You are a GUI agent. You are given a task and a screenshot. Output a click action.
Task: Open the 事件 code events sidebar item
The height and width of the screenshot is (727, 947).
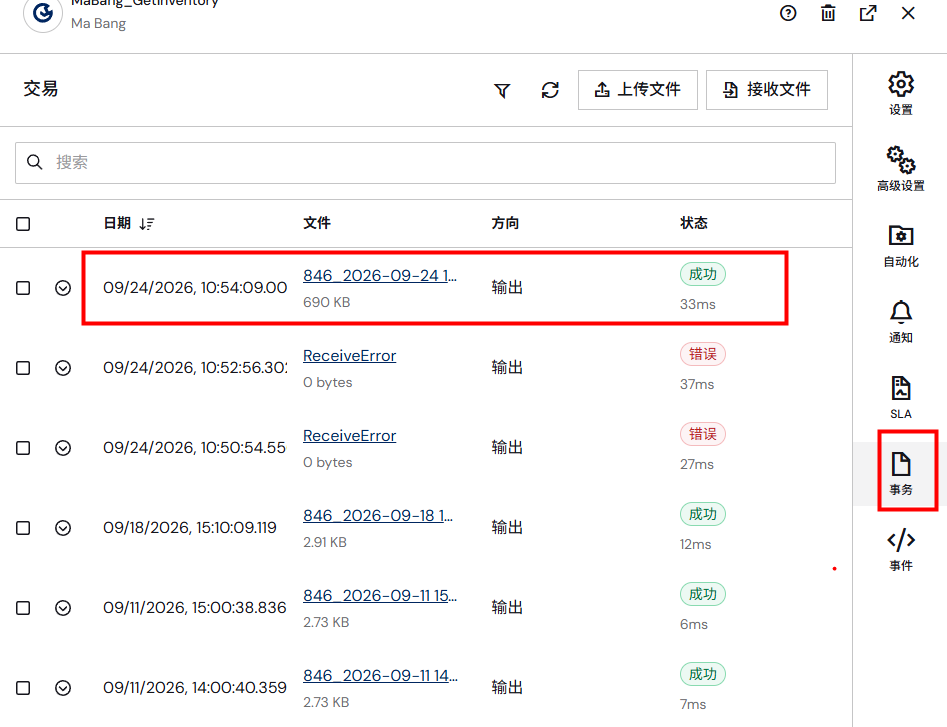(x=900, y=549)
